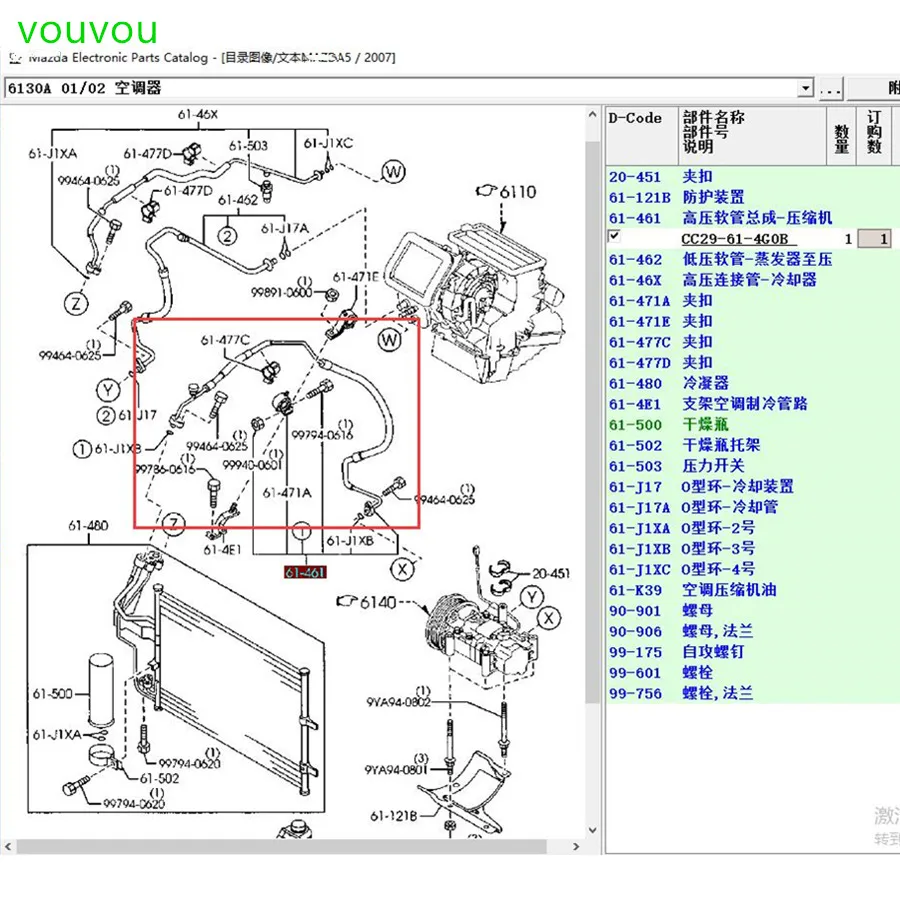Click the 61-46X label atop diagram

198,114
